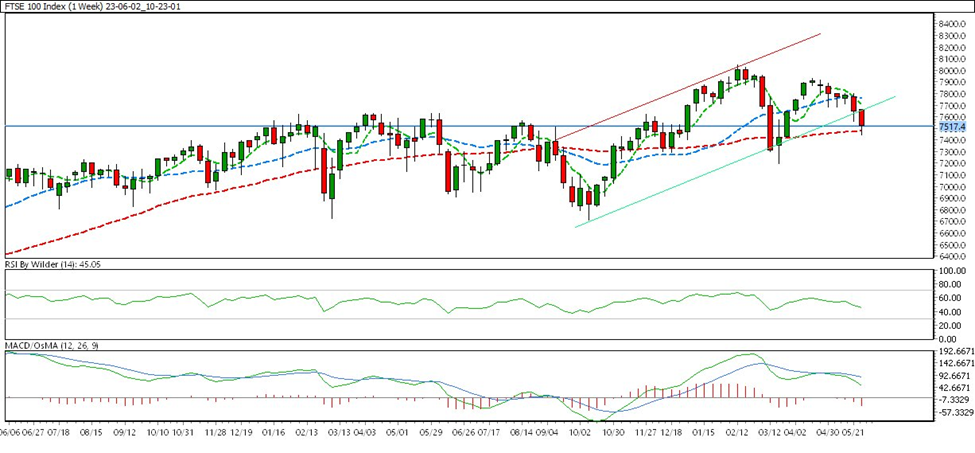This screenshot has width=975, height=453.
Task: Click the 6700.0 price axis label
Action: pos(953,221)
